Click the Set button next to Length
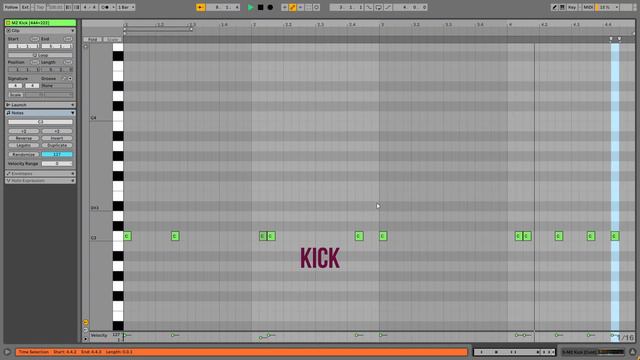 (68, 62)
